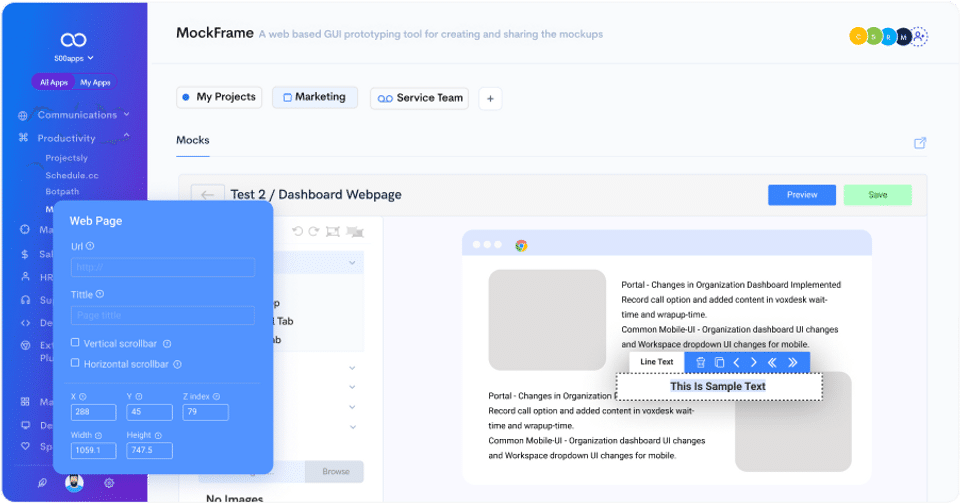Click the copy icon in text toolbar
This screenshot has height=503, width=960.
[719, 362]
